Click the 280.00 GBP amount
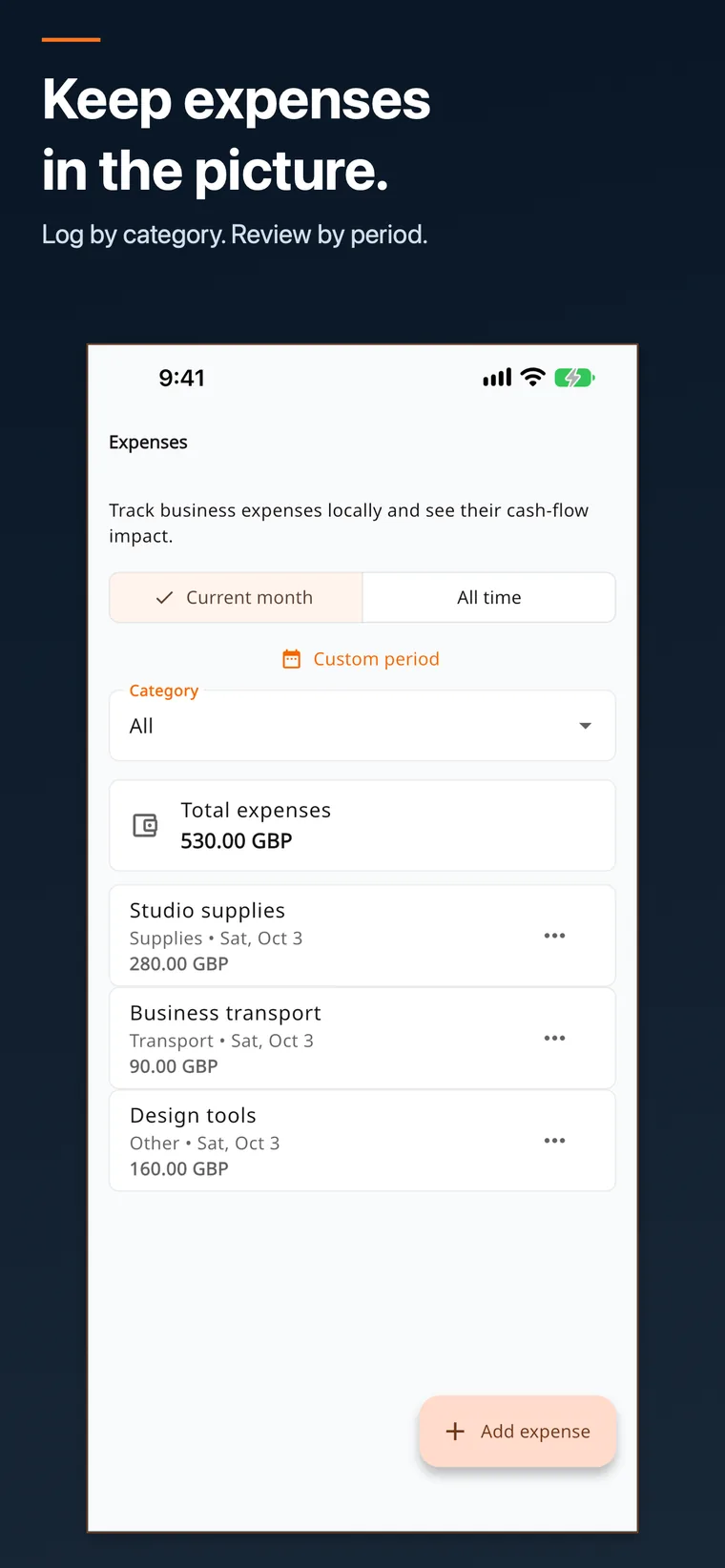Screen dimensions: 725x1568 click(179, 963)
